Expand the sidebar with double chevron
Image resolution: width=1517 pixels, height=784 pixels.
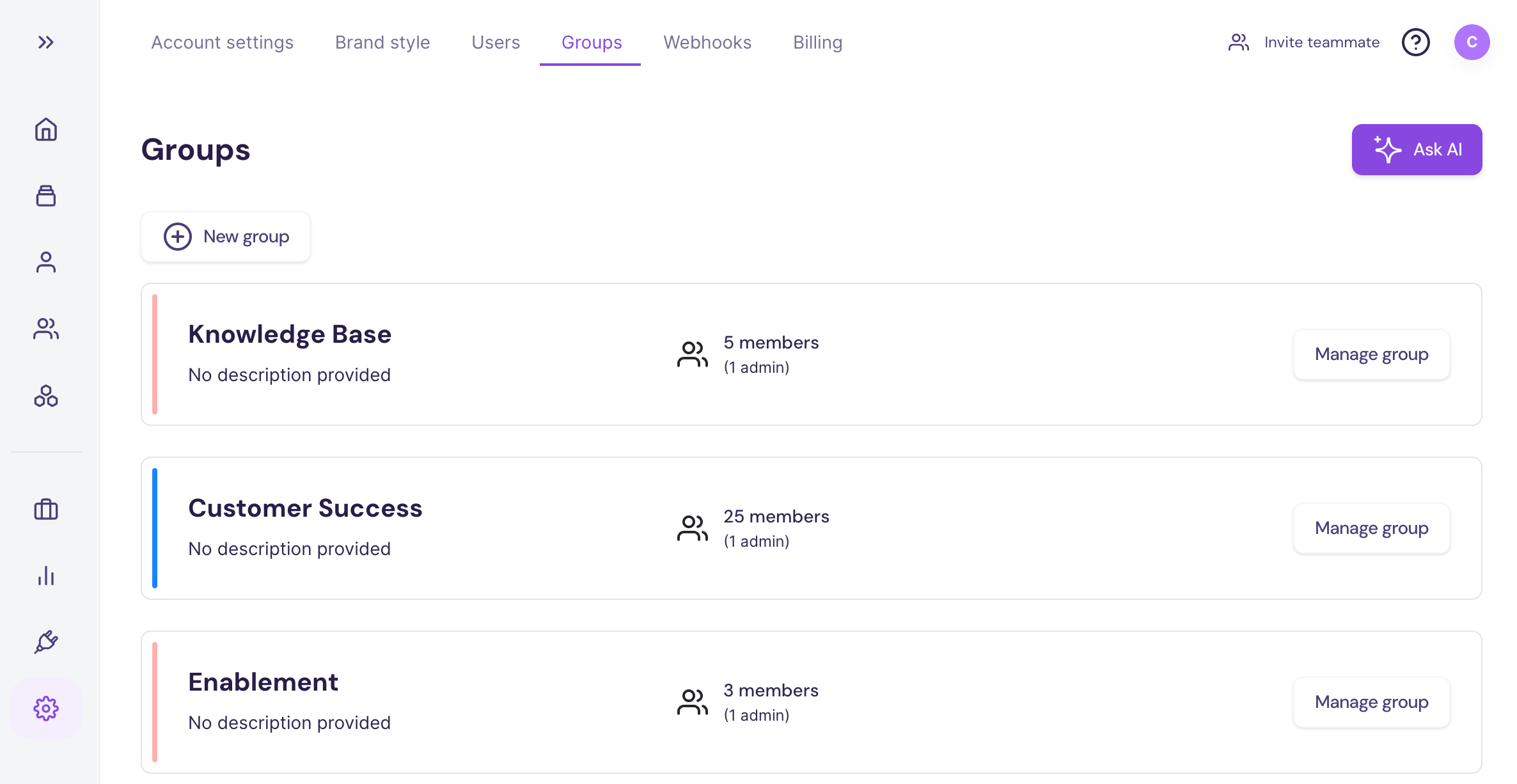pos(45,42)
